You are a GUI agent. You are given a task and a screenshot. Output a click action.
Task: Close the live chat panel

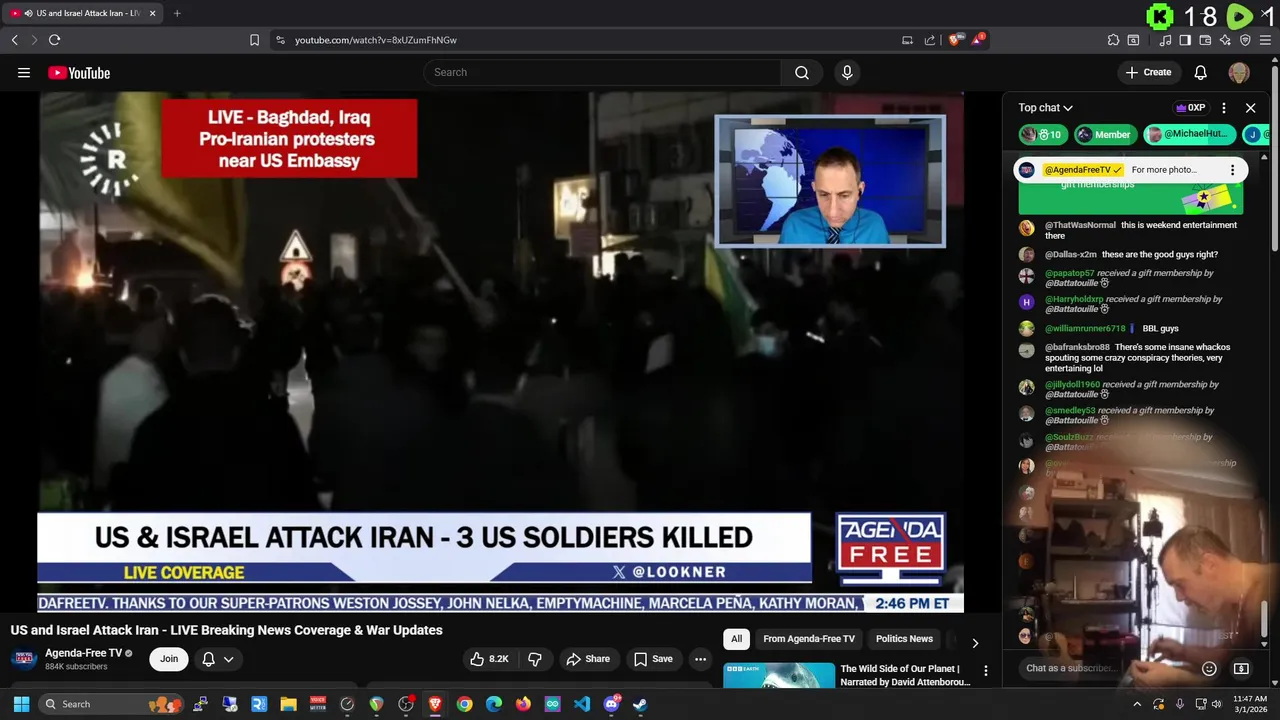(1250, 108)
